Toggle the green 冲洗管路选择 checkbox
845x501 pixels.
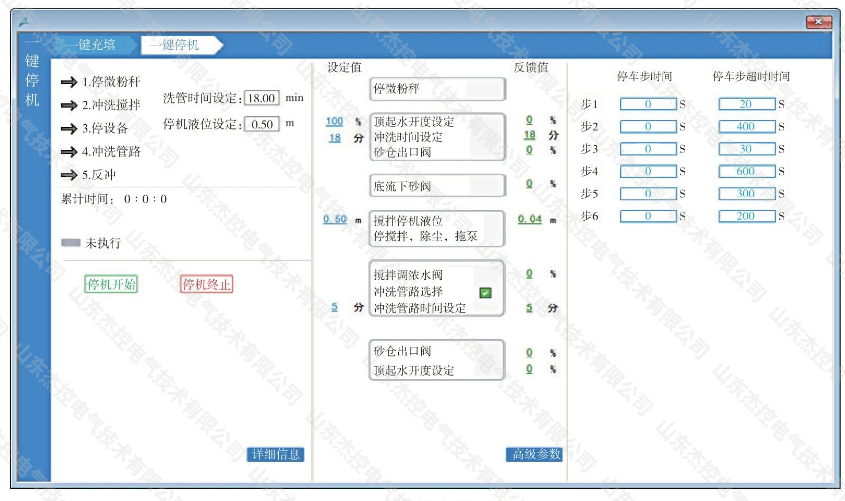coord(485,293)
